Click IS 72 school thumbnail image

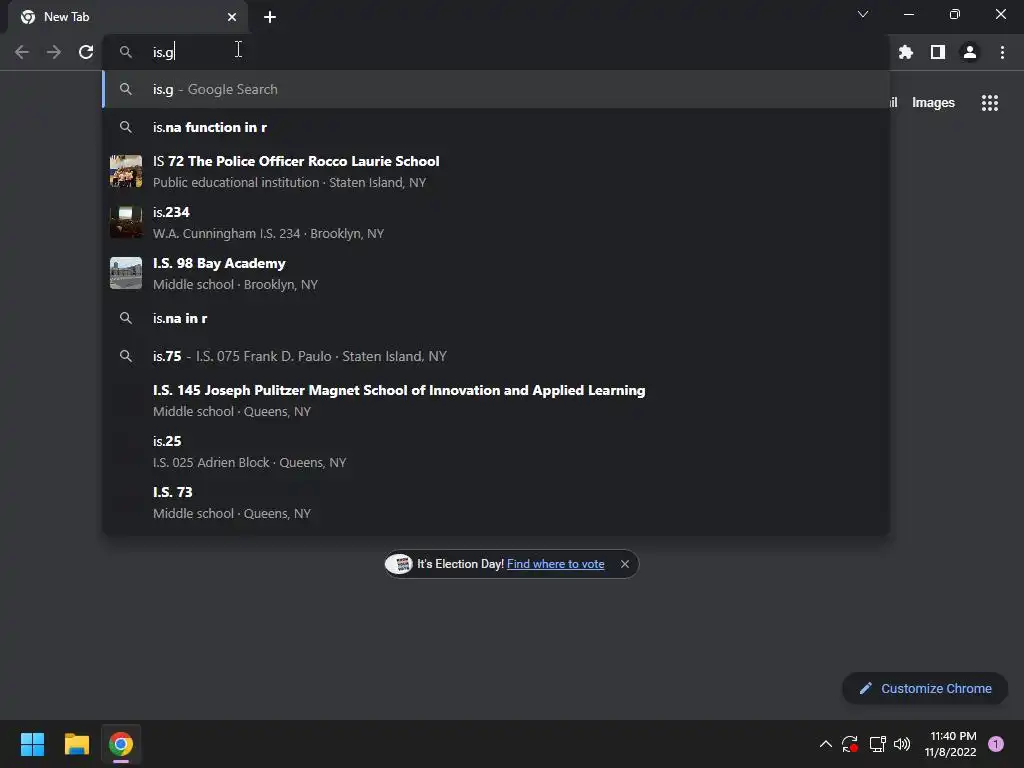click(126, 171)
